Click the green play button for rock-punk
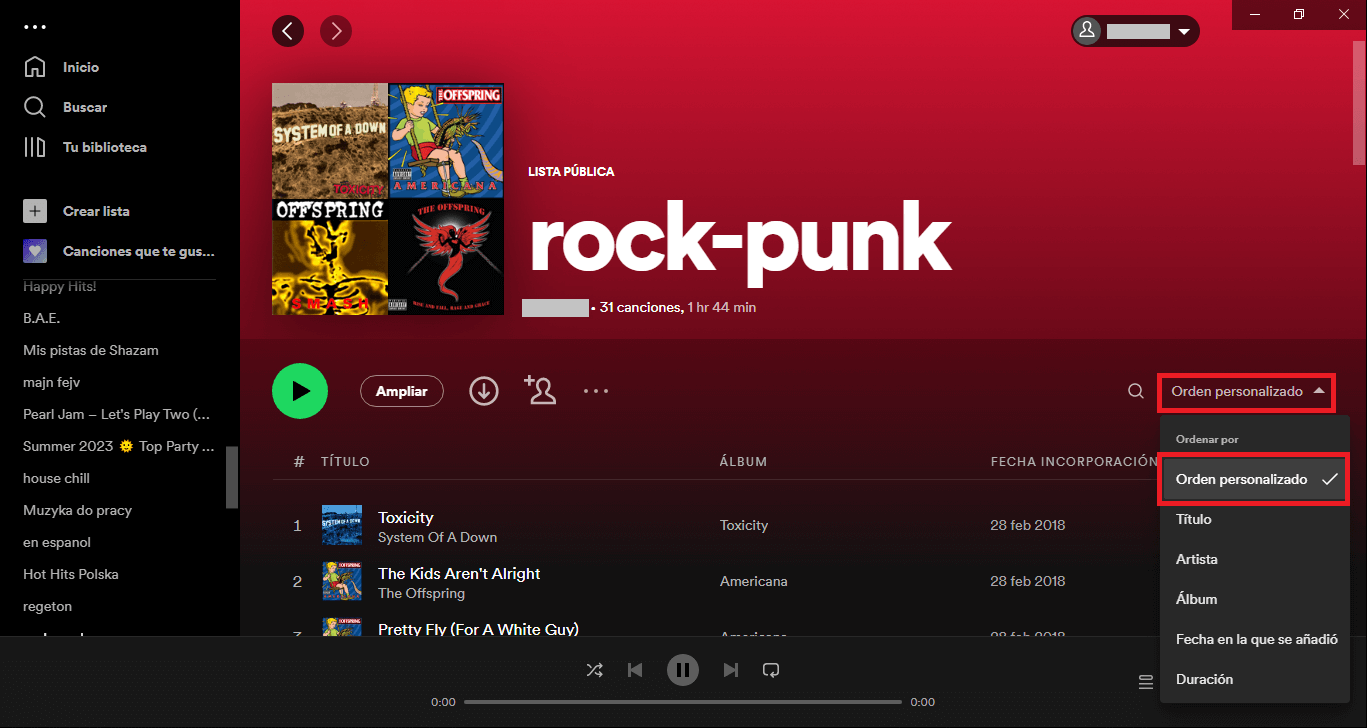The image size is (1367, 728). 300,391
